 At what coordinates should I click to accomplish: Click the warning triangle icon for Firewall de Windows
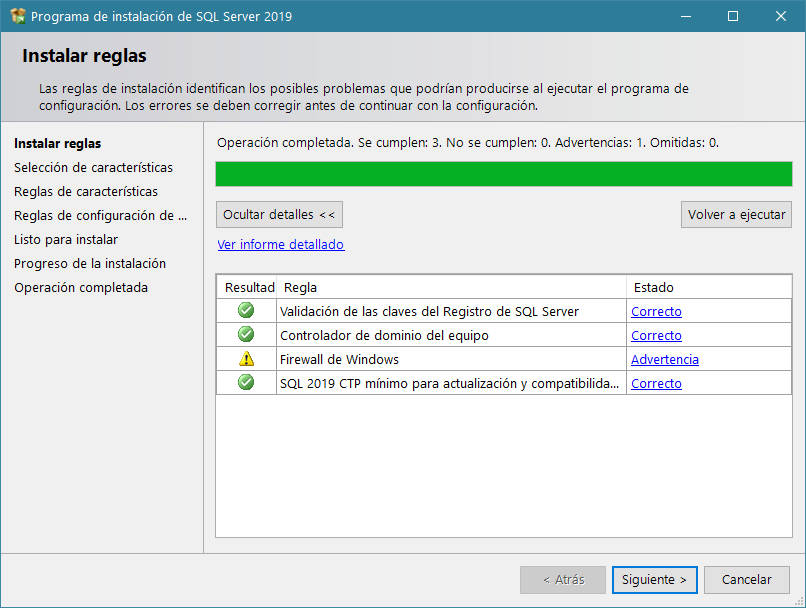245,359
